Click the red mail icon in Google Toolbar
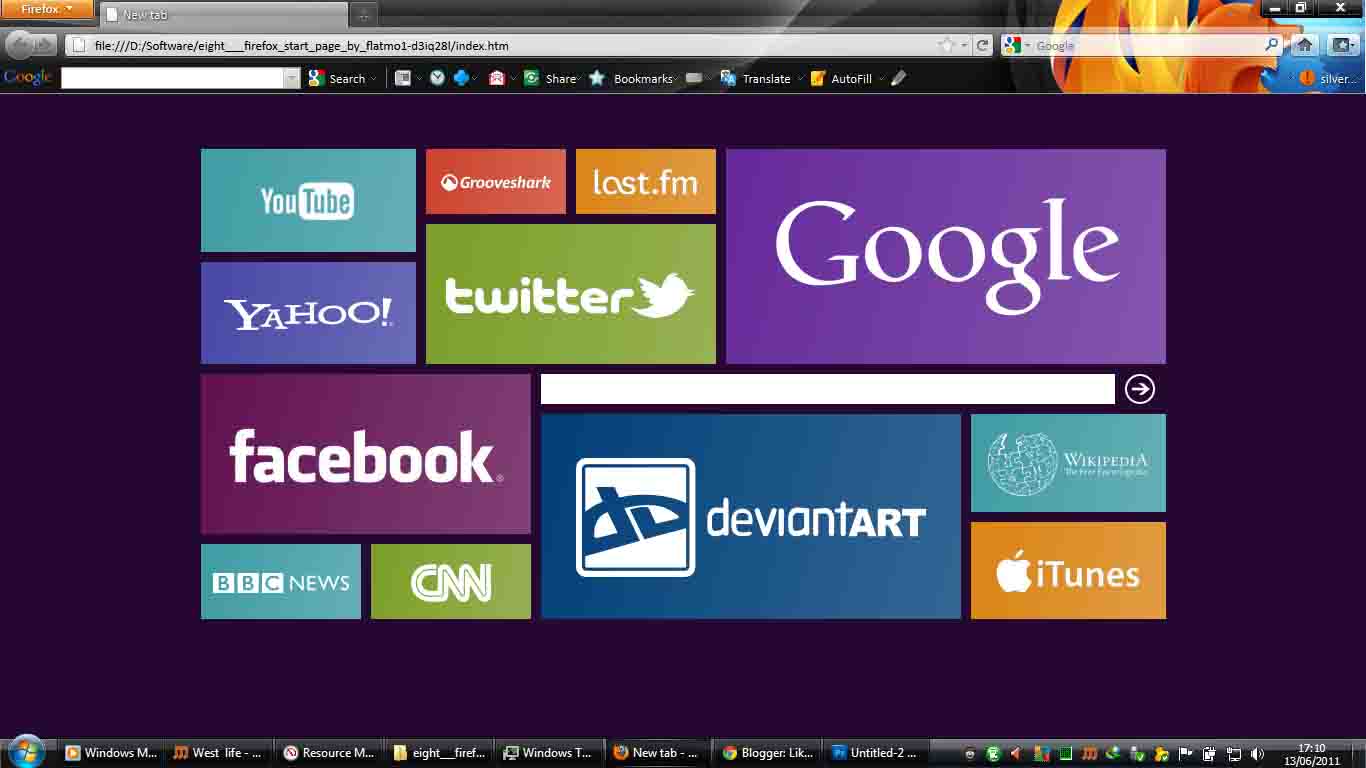This screenshot has width=1366, height=768. (496, 78)
